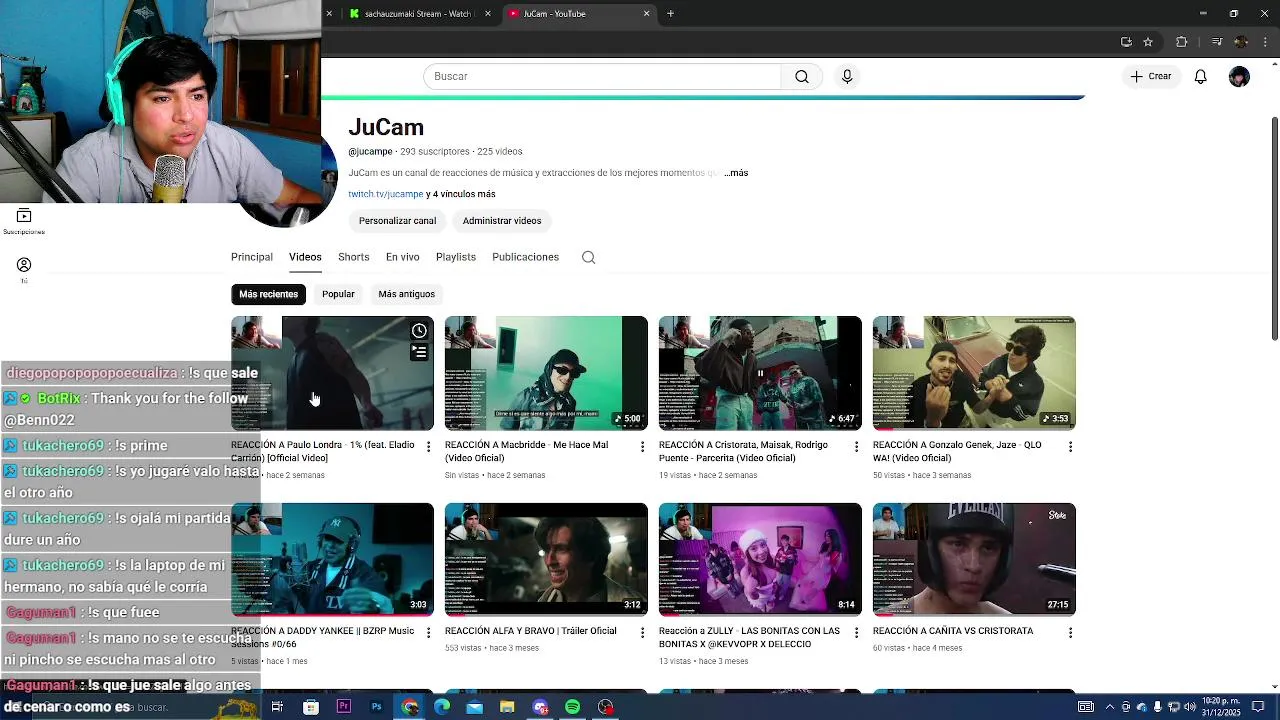The height and width of the screenshot is (720, 1280).
Task: Open Macbridde Me Hace Mal video thumbnail
Action: (x=546, y=373)
